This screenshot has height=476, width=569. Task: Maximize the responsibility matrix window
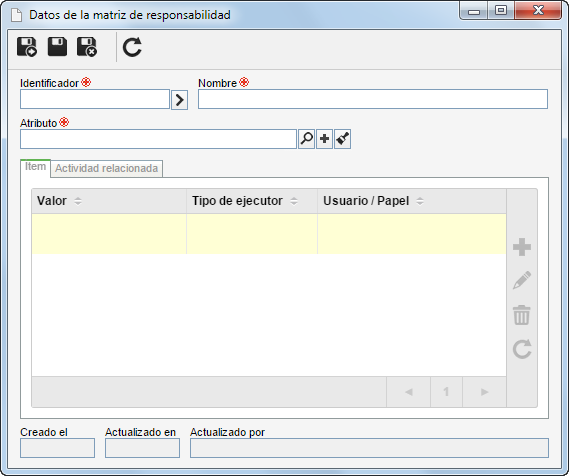coord(501,10)
